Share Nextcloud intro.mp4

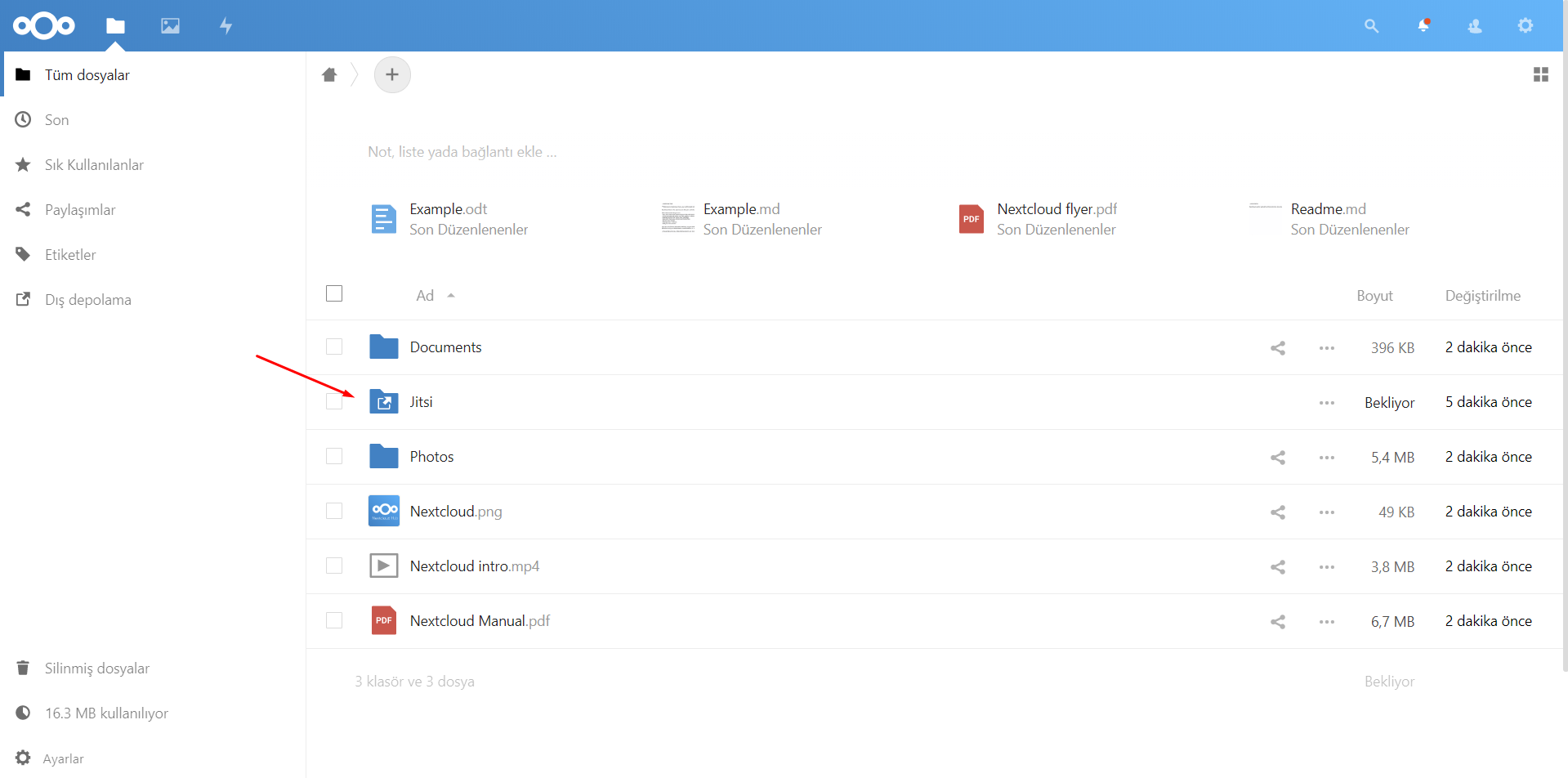coord(1278,567)
